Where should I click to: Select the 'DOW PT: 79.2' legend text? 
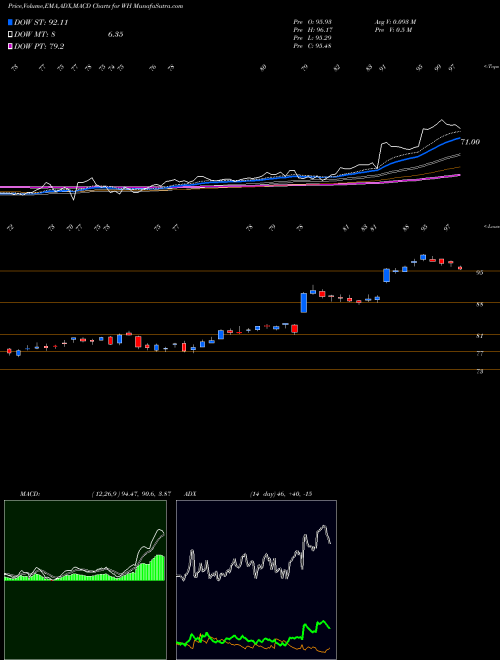point(39,46)
